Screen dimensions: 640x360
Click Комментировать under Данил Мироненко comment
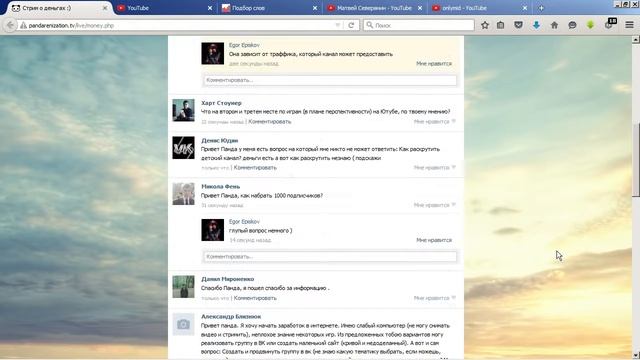point(255,298)
